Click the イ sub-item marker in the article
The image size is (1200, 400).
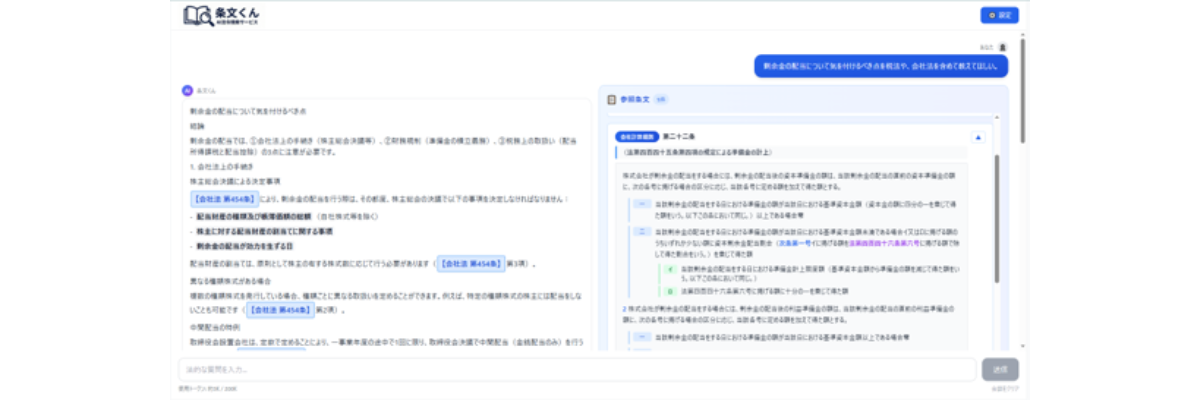(671, 269)
